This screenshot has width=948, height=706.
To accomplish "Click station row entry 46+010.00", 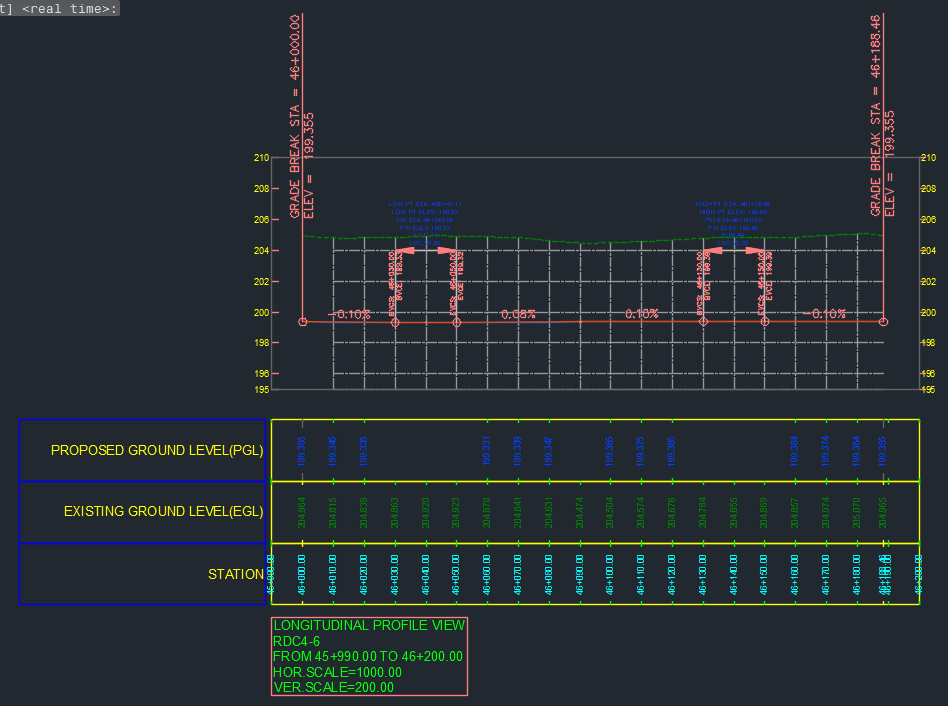I will pyautogui.click(x=333, y=575).
